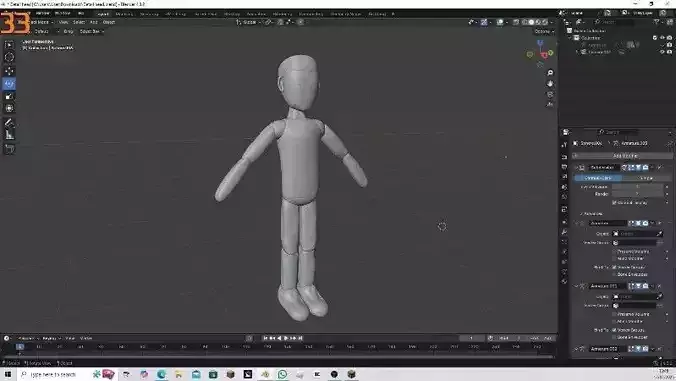Toggle Preserve Volume in first Armature modifier
676x381 pixels.
coord(614,251)
